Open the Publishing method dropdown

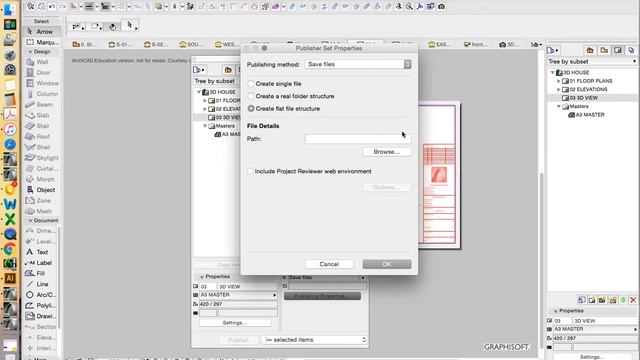[358, 64]
